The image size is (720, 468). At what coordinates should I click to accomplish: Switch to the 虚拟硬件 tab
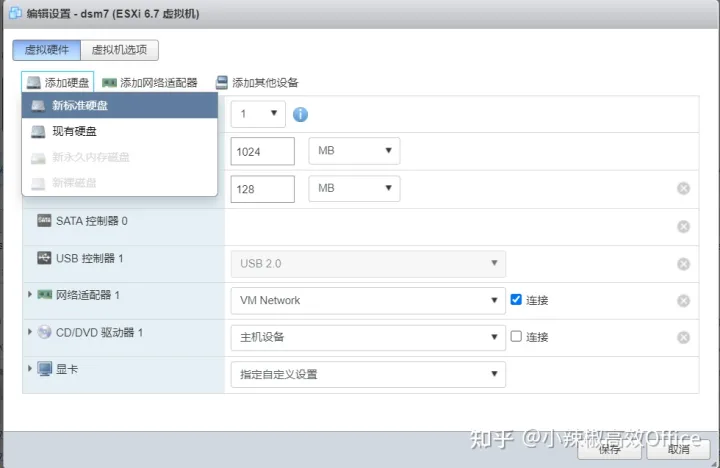46,50
